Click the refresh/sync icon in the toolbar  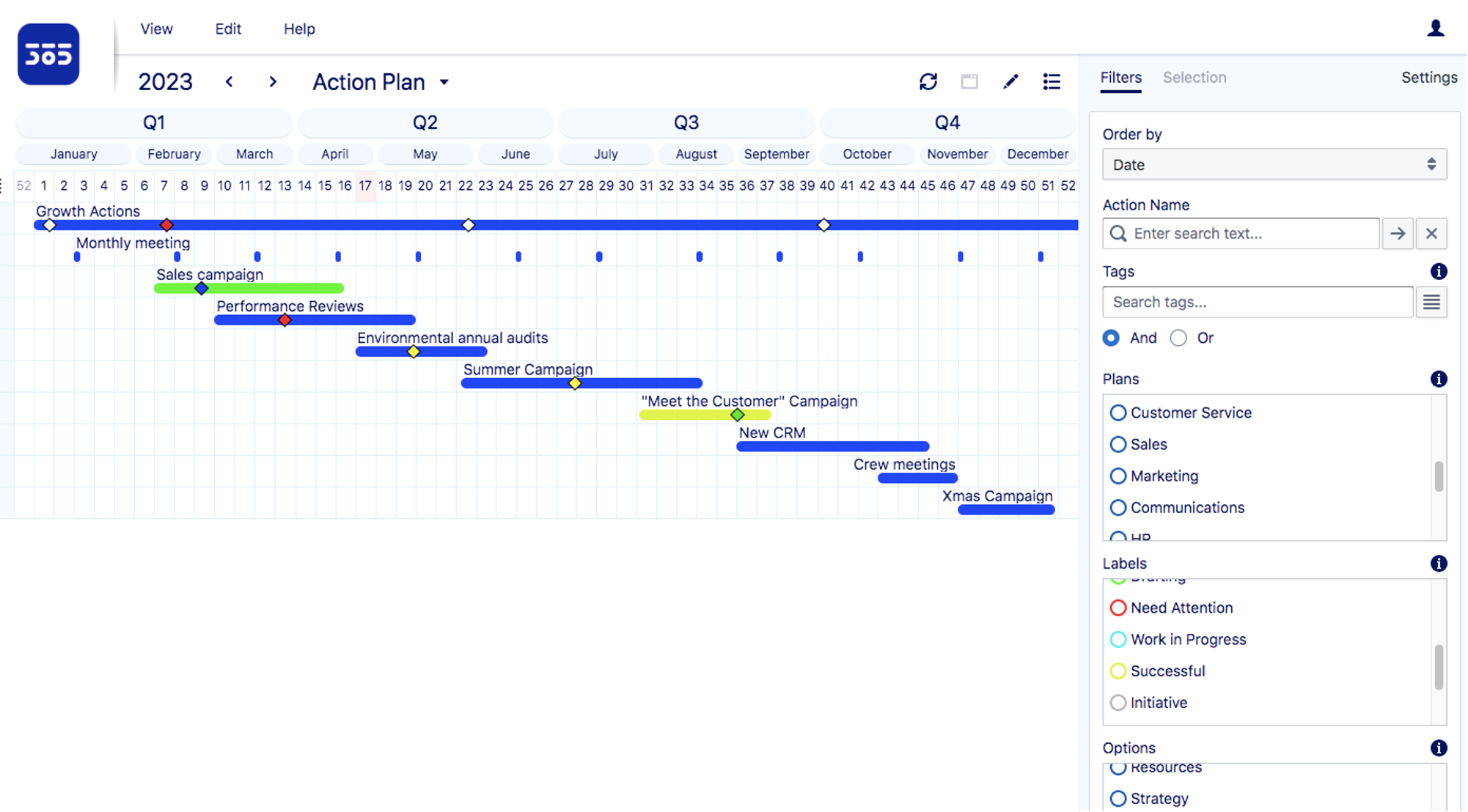(x=928, y=81)
